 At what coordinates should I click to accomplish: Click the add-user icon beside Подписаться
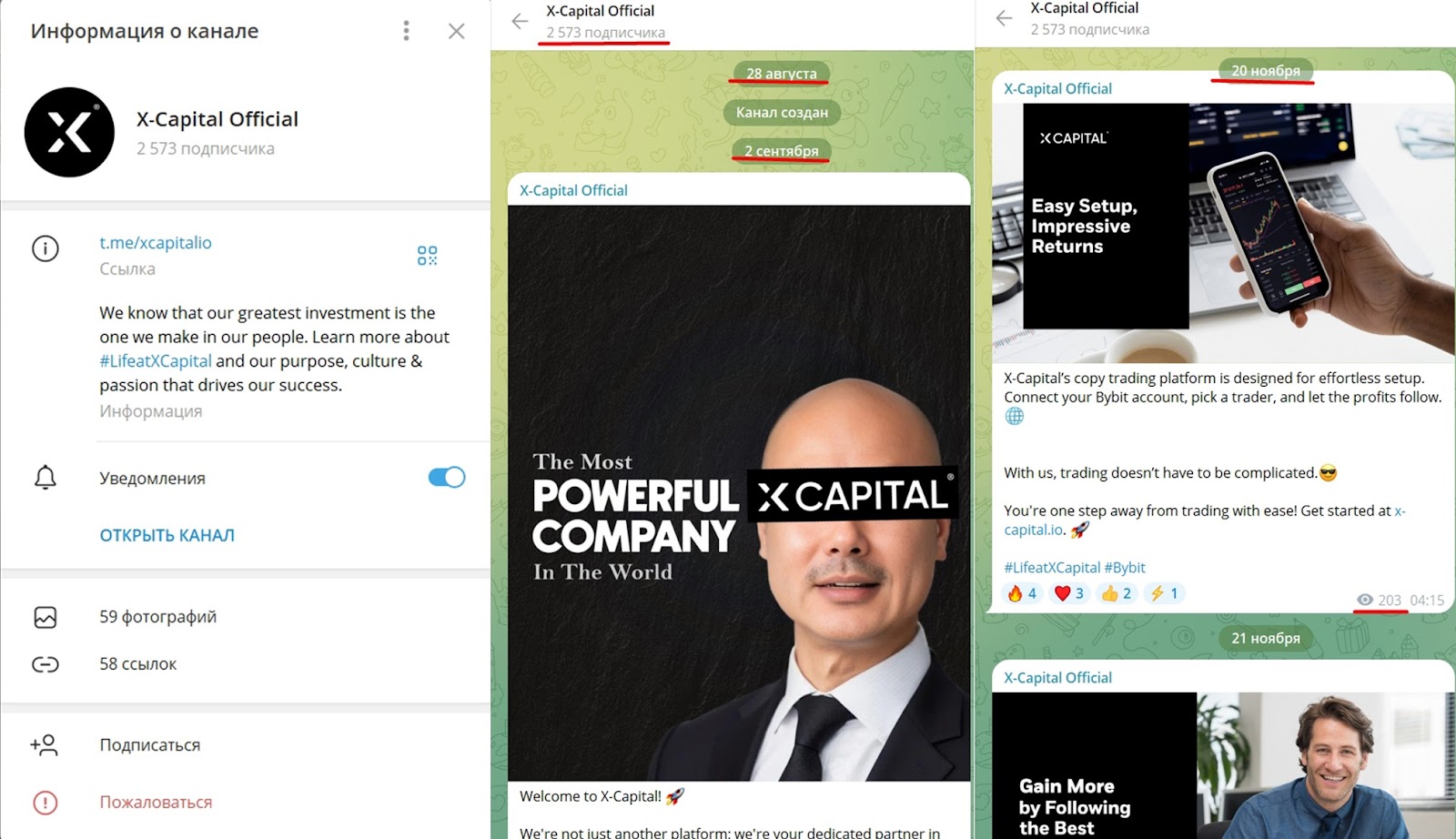click(45, 745)
